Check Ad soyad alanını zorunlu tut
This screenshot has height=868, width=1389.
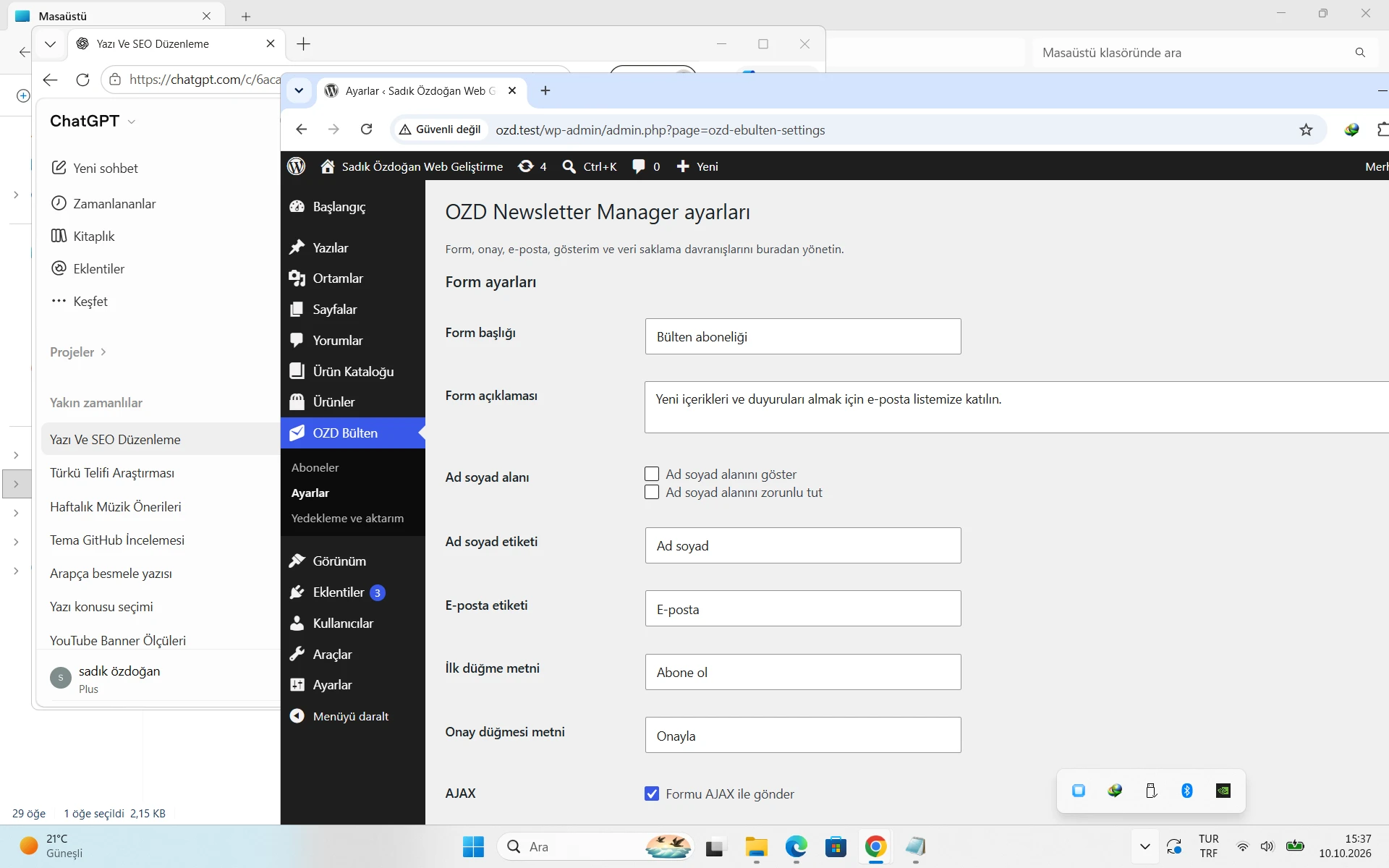[652, 492]
